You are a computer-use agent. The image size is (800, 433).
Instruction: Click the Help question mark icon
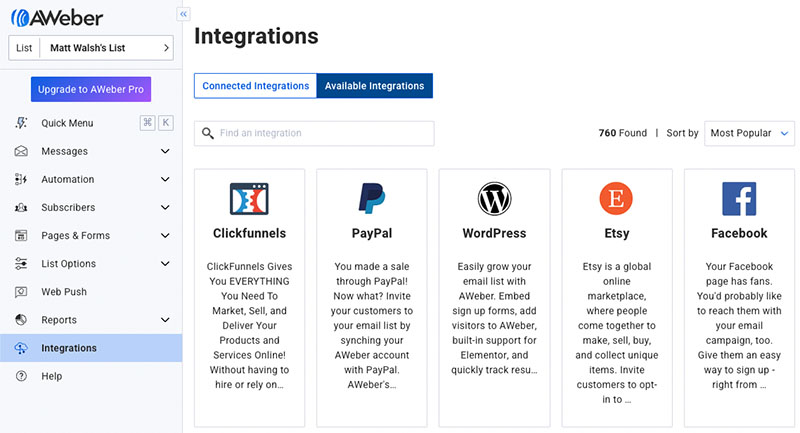click(21, 376)
